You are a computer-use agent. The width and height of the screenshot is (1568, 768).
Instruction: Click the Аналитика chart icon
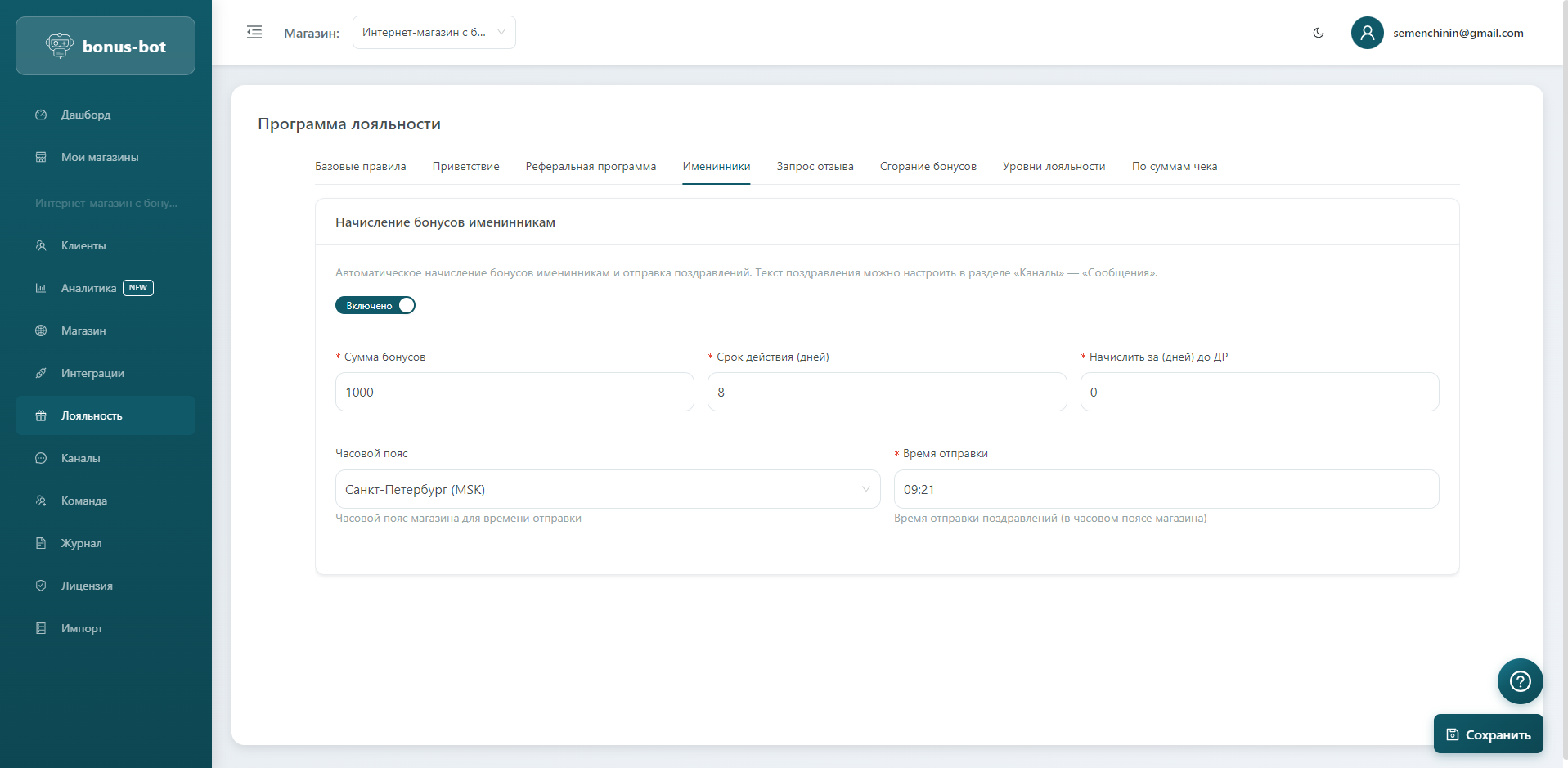(41, 288)
